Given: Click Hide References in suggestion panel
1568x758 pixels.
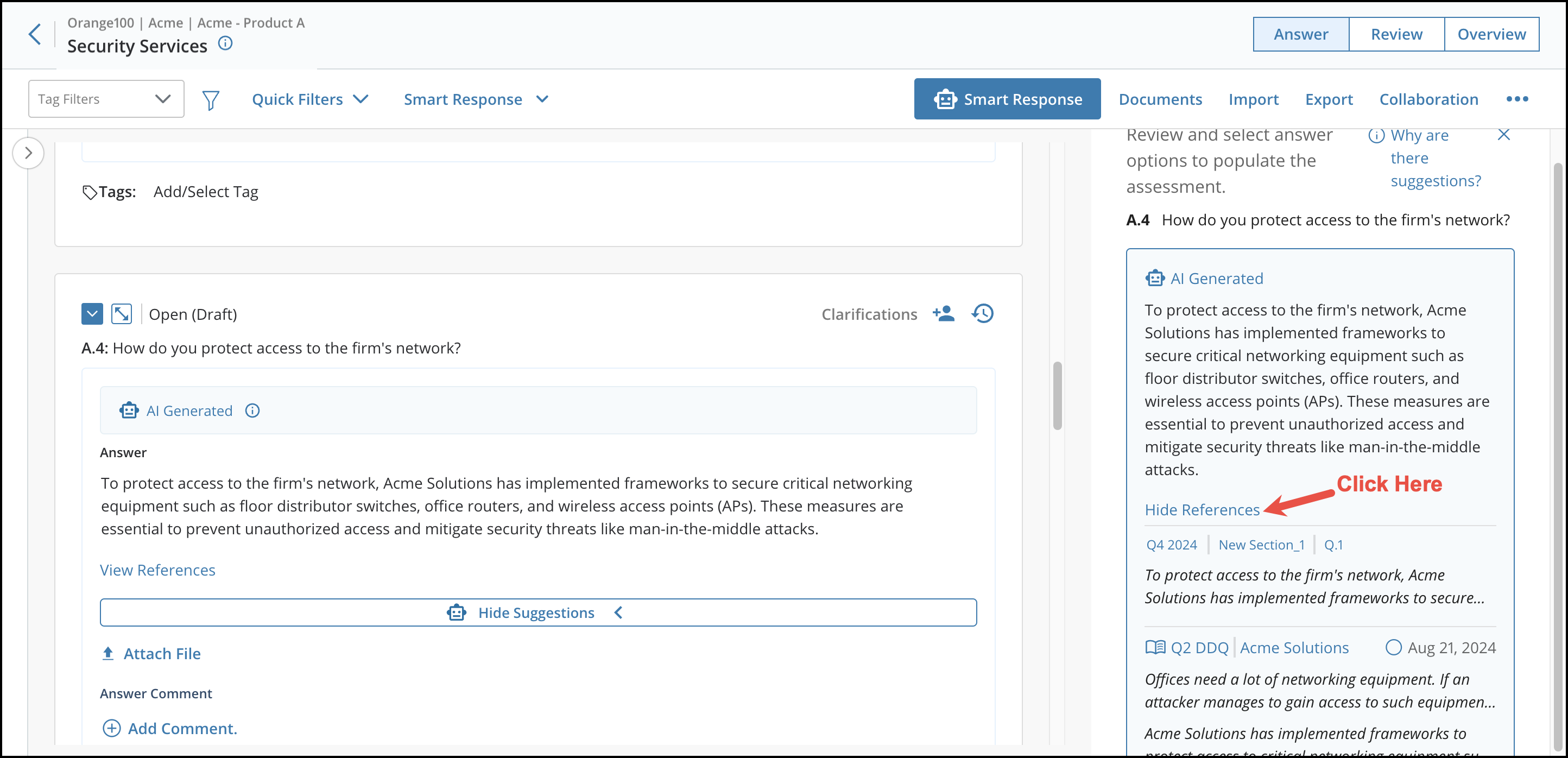Looking at the screenshot, I should (x=1202, y=510).
